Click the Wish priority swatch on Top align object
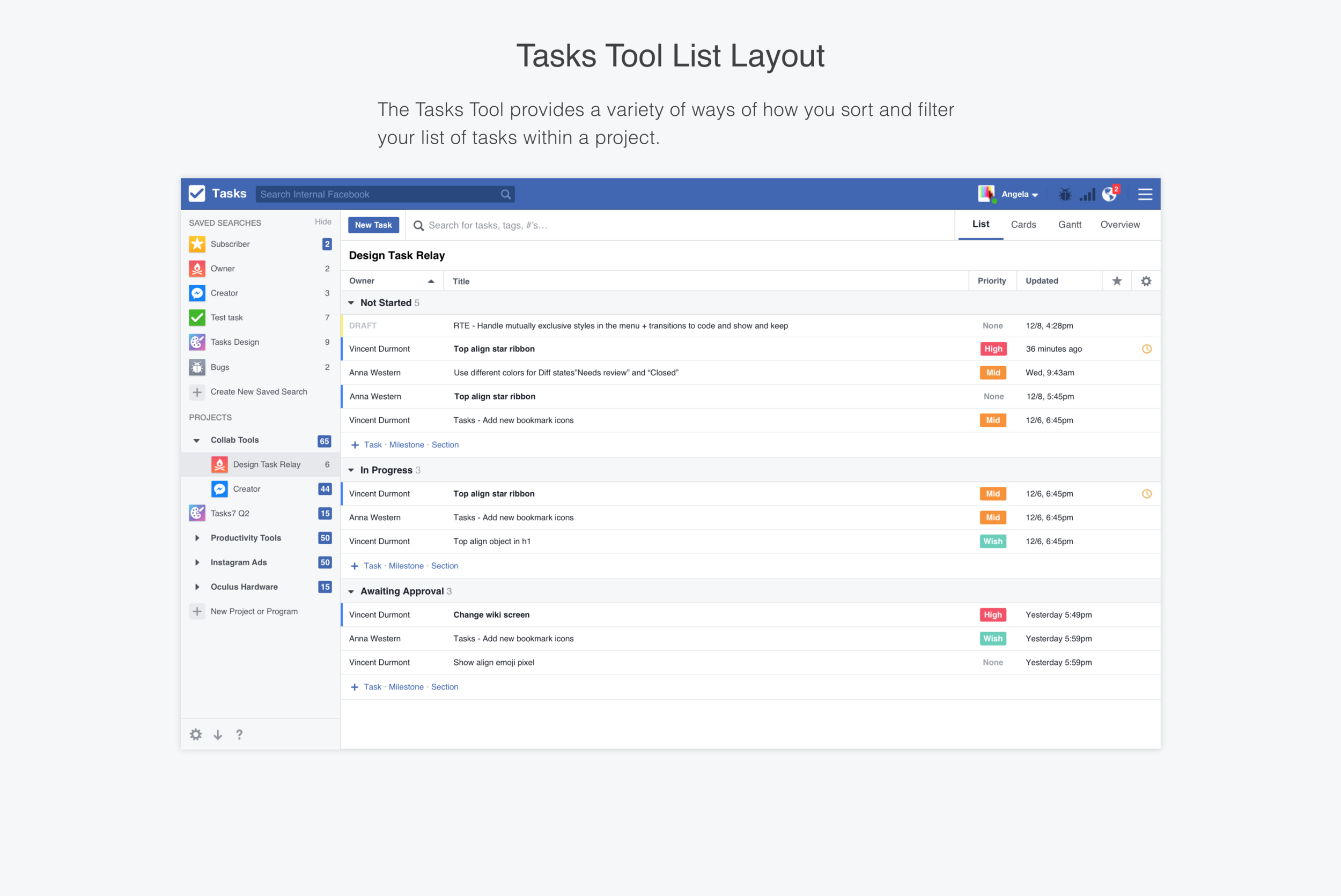The height and width of the screenshot is (896, 1341). click(x=993, y=541)
